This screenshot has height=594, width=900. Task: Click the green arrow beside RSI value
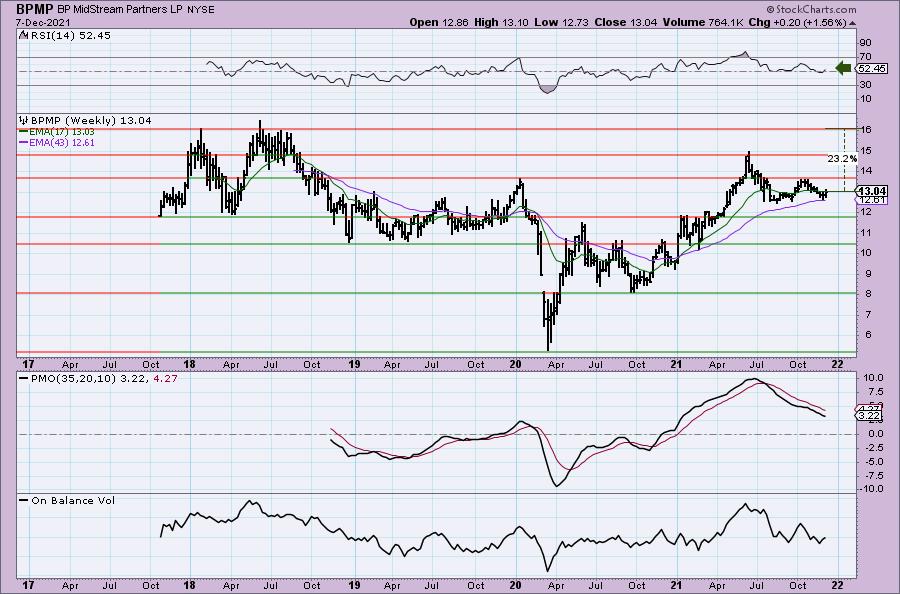(x=843, y=68)
